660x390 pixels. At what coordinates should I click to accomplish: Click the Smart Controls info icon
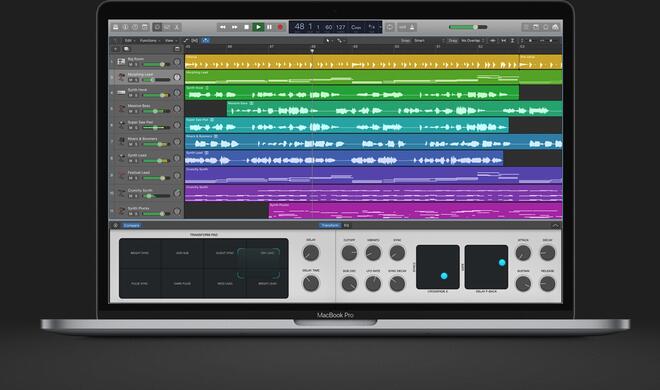[116, 226]
